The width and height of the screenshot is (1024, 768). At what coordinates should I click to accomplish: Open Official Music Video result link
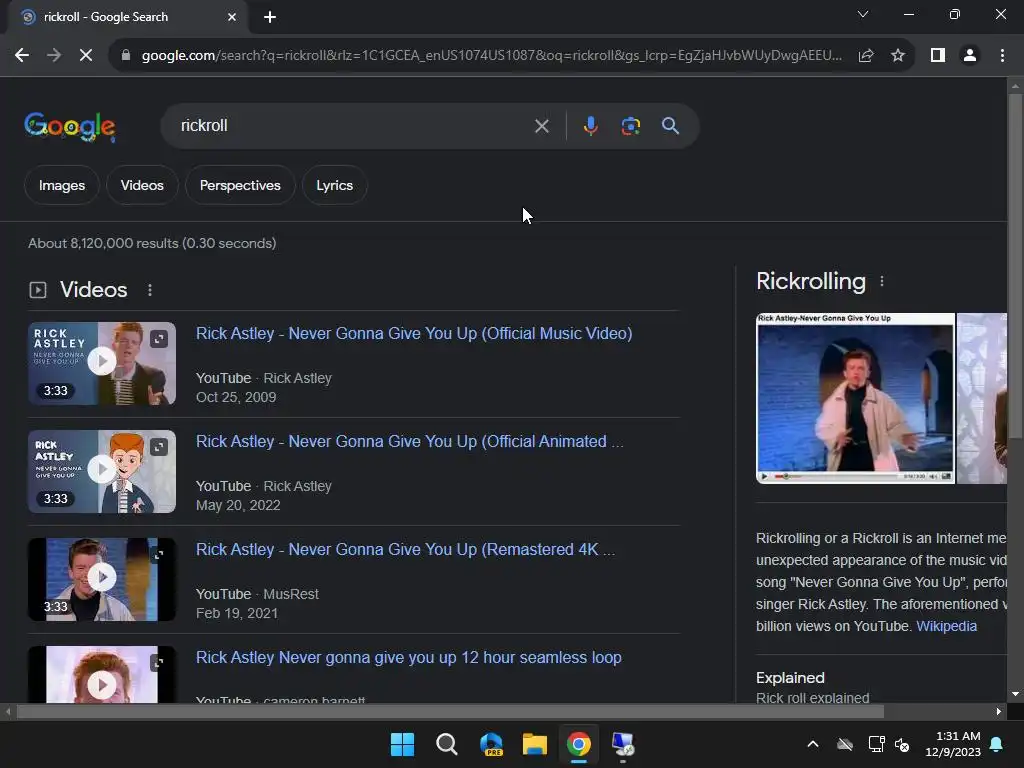414,333
